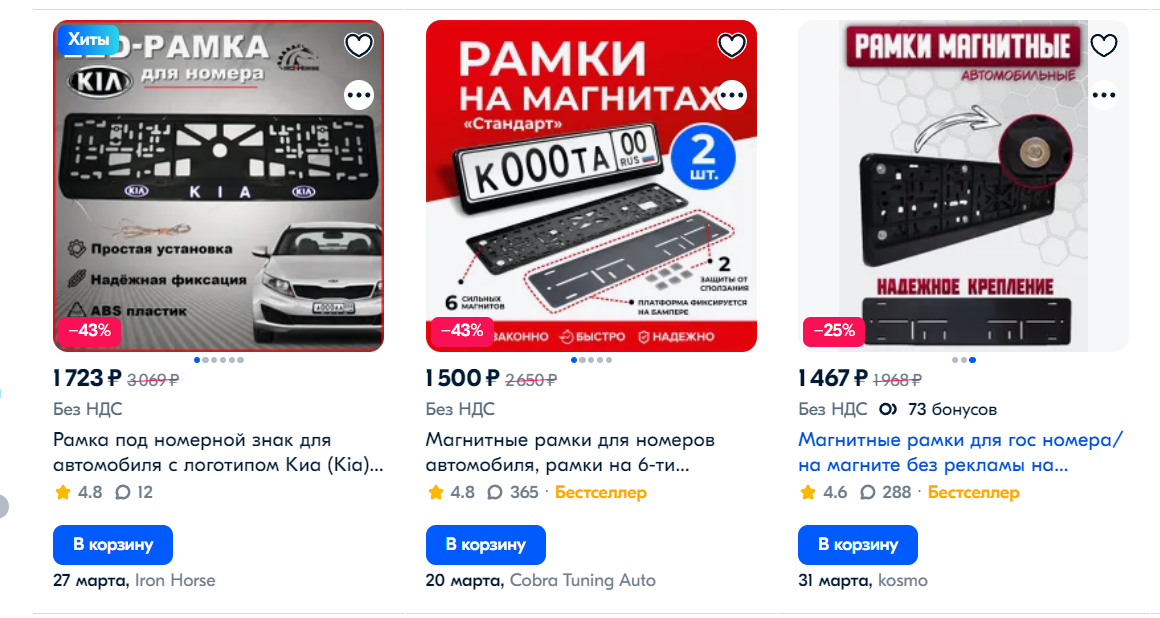Click heart icon on kosmo magnetic frames

[1104, 46]
